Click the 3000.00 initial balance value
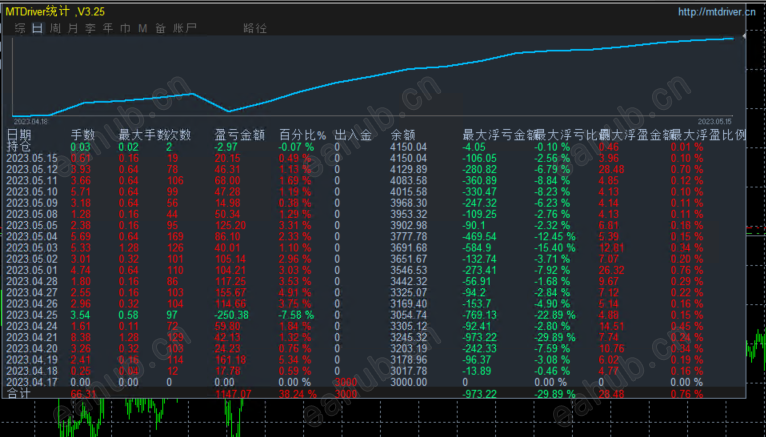 [x=408, y=382]
